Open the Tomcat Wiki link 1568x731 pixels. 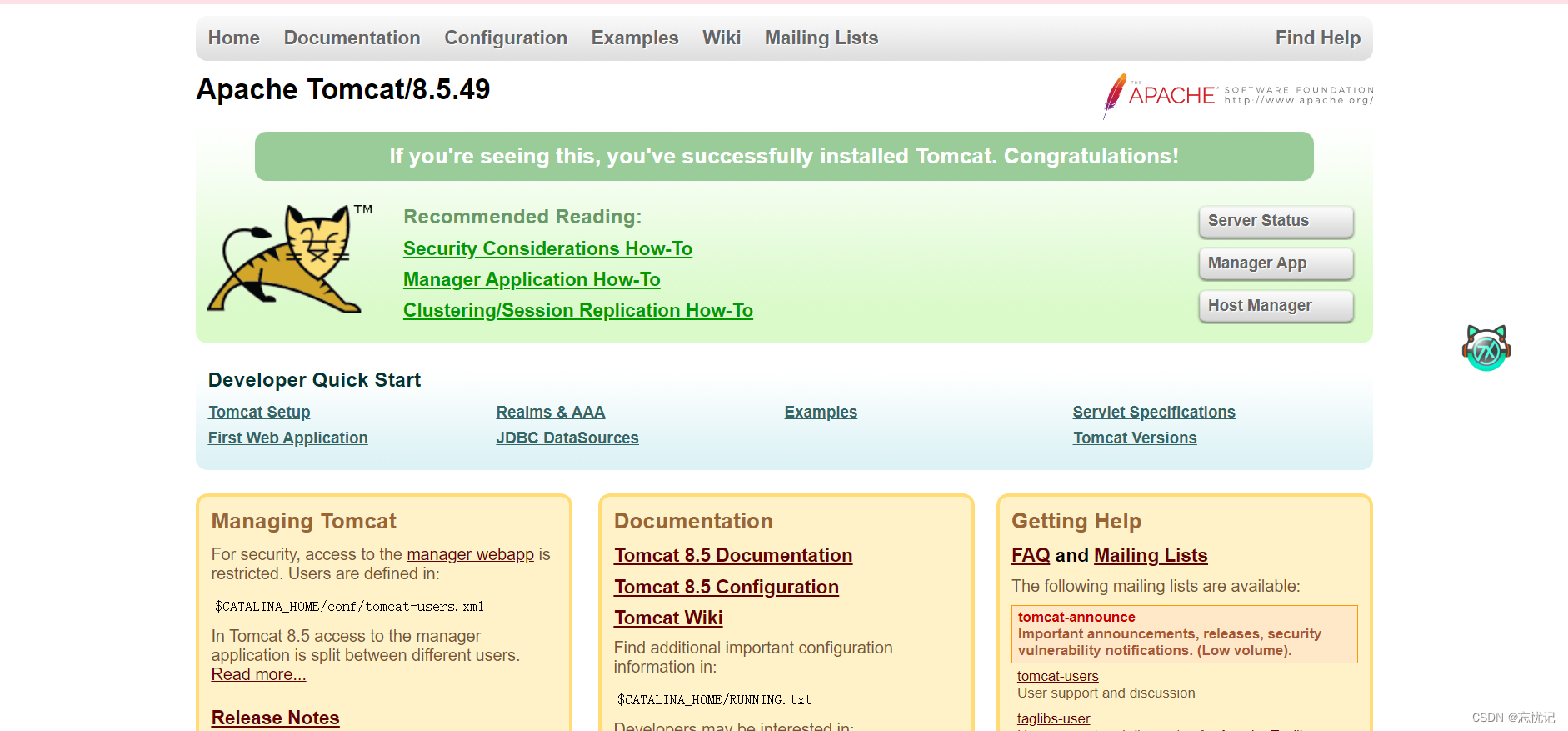pyautogui.click(x=668, y=618)
